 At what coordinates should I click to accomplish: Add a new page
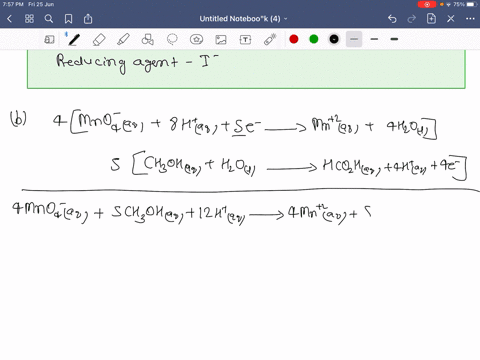tap(431, 18)
